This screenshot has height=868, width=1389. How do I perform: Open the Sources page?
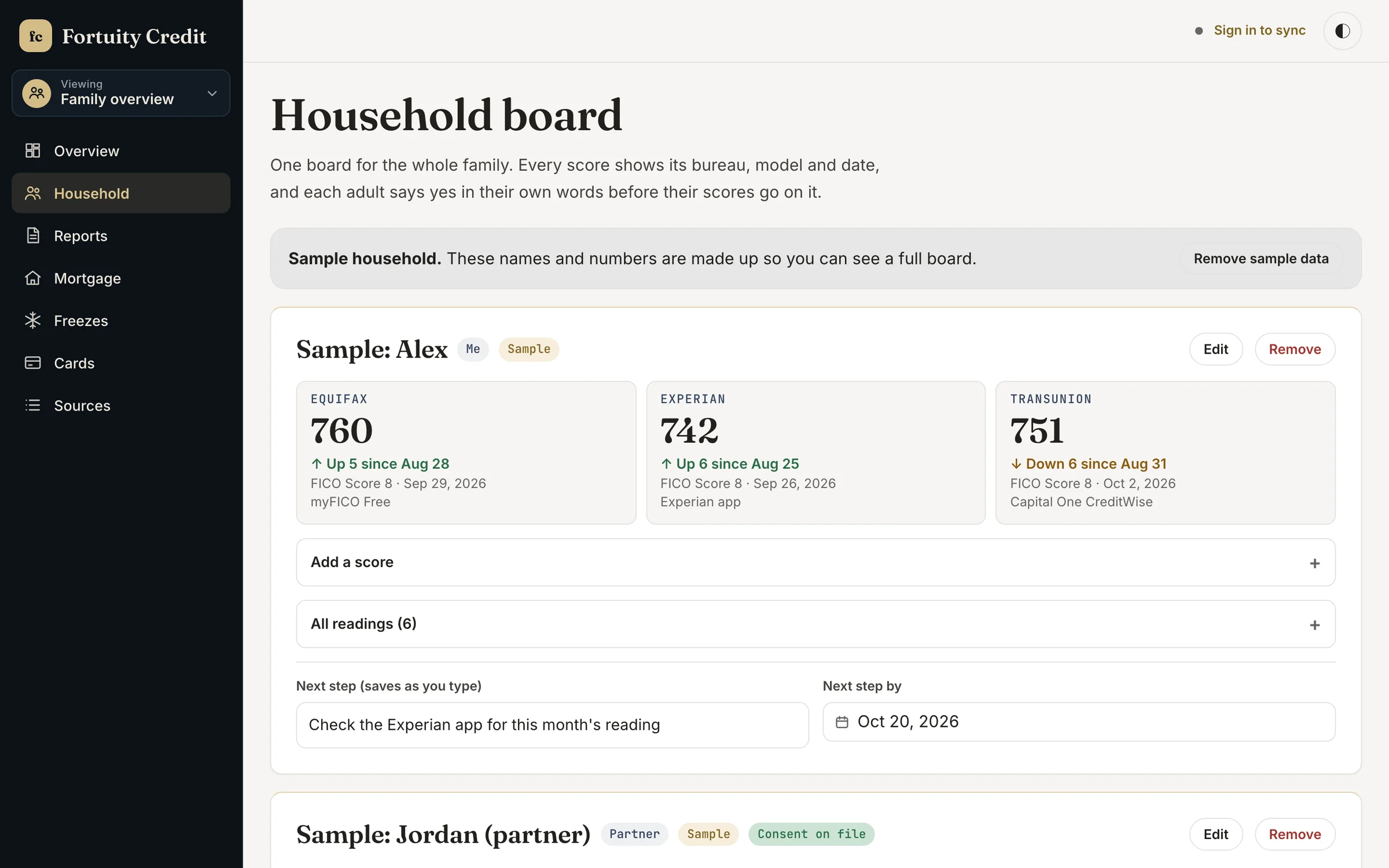pos(121,405)
